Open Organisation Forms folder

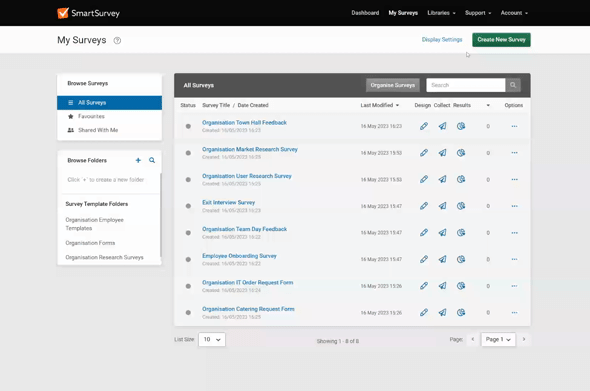[90, 243]
